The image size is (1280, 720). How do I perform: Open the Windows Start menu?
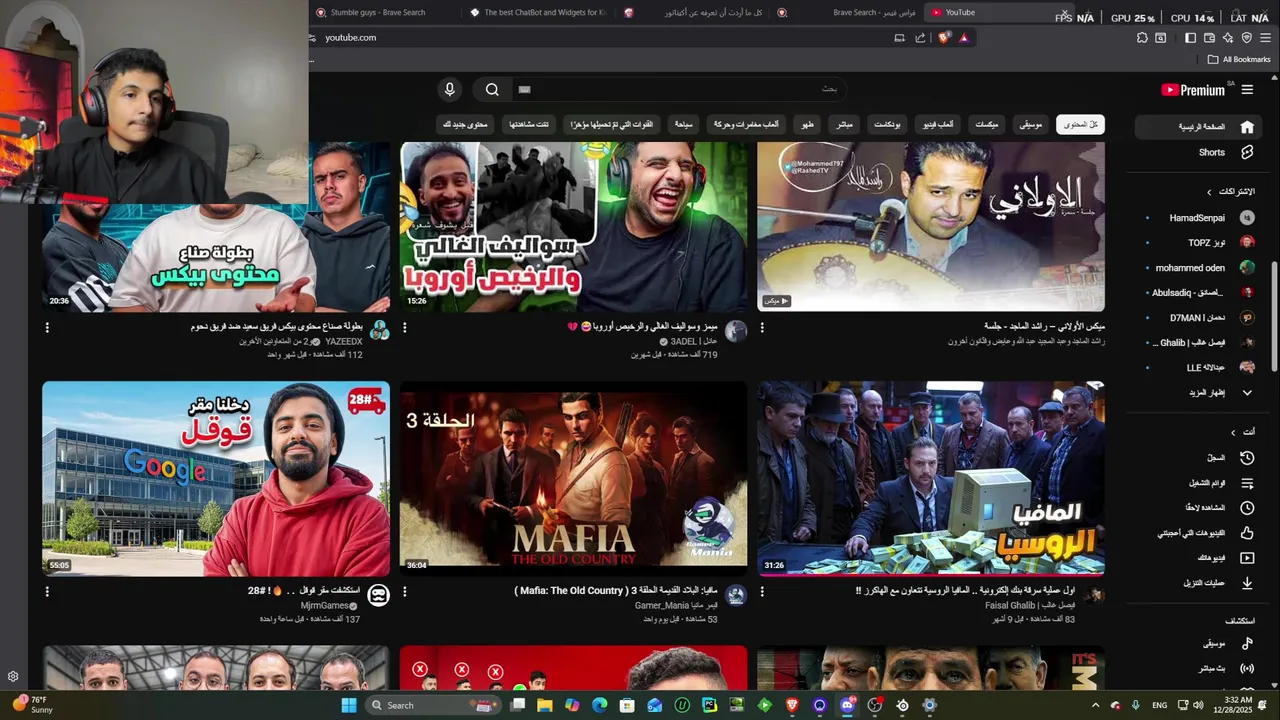tap(349, 705)
